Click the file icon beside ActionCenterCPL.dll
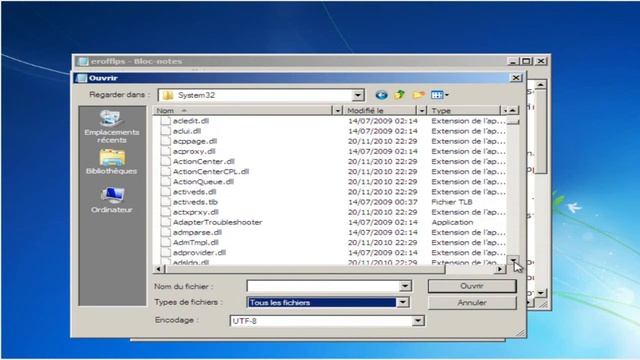 coord(165,171)
